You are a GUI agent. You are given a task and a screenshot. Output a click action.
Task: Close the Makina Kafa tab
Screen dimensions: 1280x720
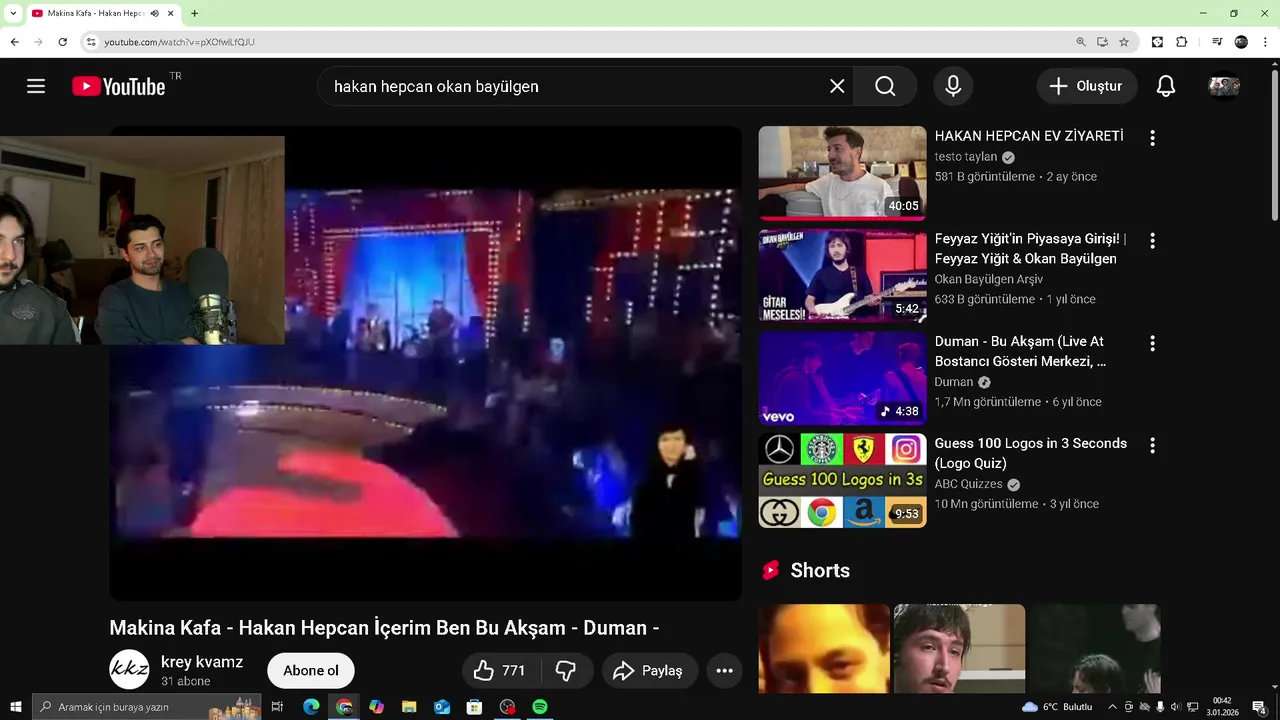[x=171, y=13]
